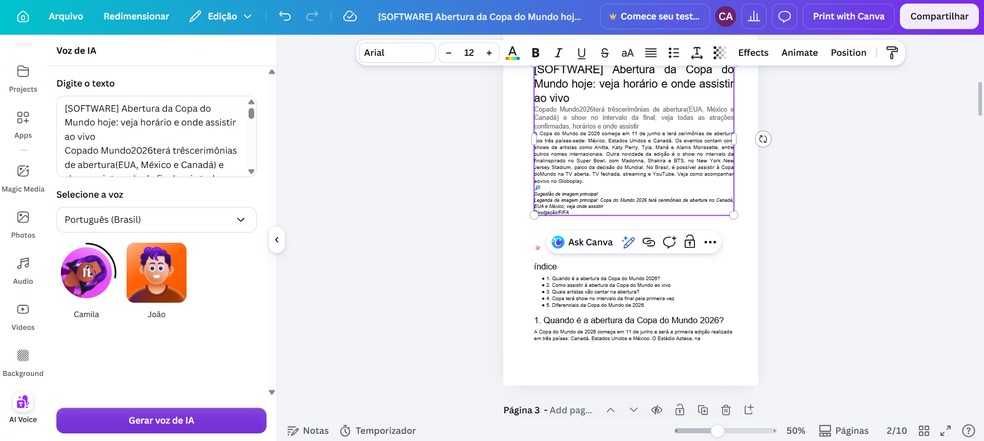Toggle underline formatting

[x=581, y=53]
